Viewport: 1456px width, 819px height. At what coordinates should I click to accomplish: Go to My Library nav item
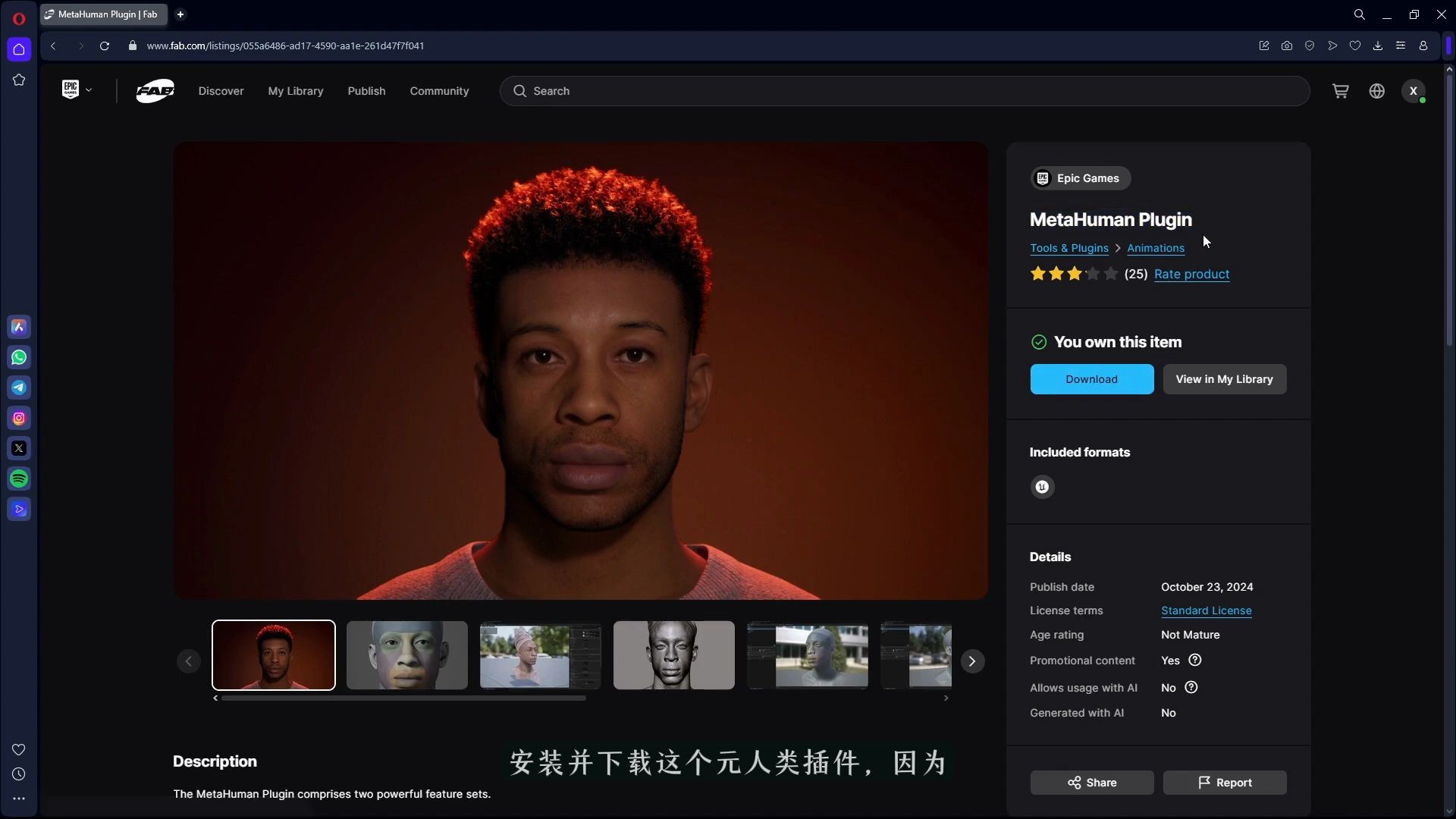tap(296, 91)
